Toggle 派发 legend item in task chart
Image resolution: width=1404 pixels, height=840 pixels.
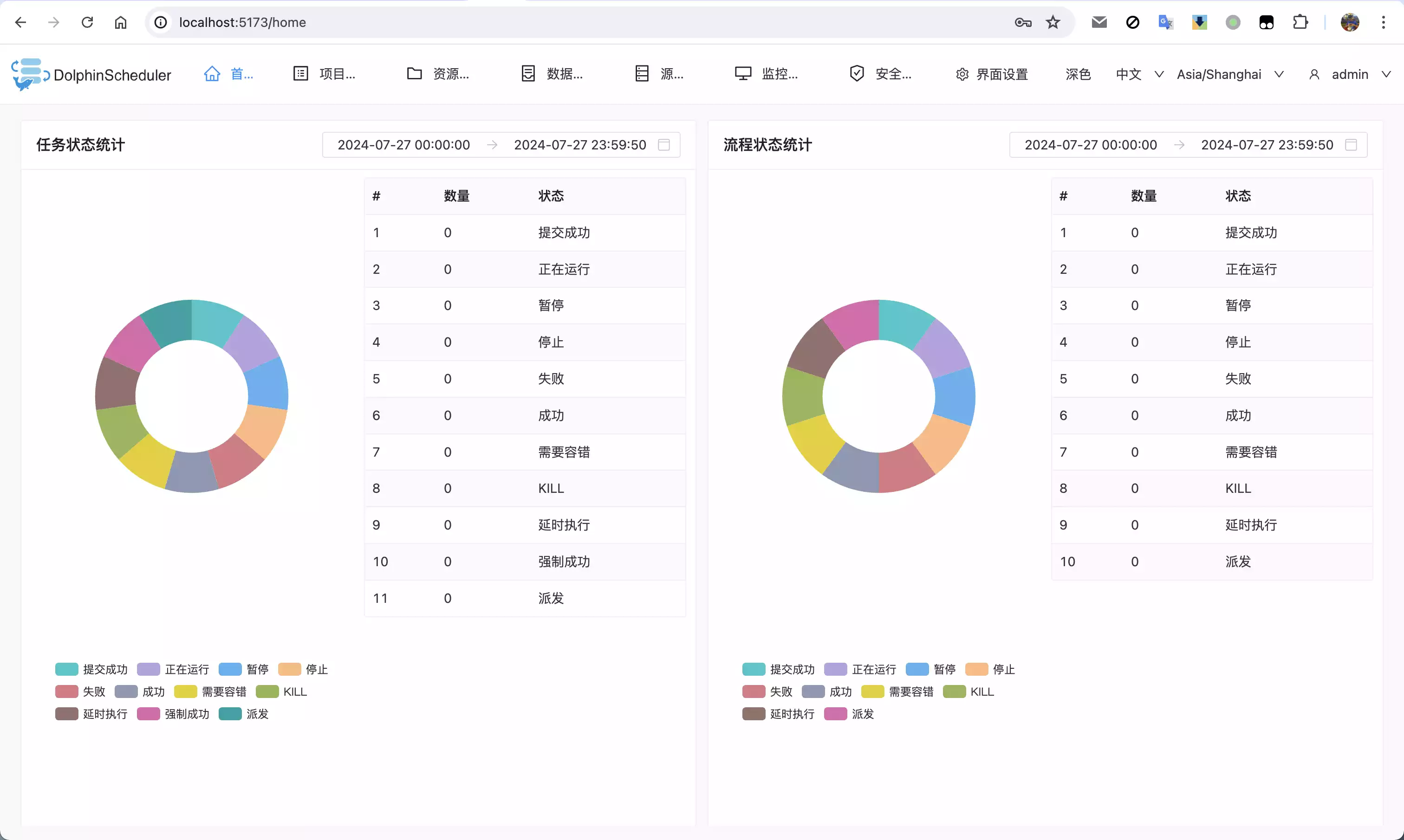click(244, 714)
